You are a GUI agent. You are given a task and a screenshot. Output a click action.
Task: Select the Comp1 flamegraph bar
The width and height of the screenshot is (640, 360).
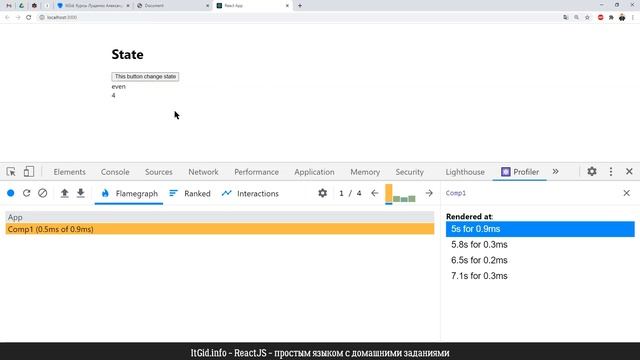[x=220, y=229]
